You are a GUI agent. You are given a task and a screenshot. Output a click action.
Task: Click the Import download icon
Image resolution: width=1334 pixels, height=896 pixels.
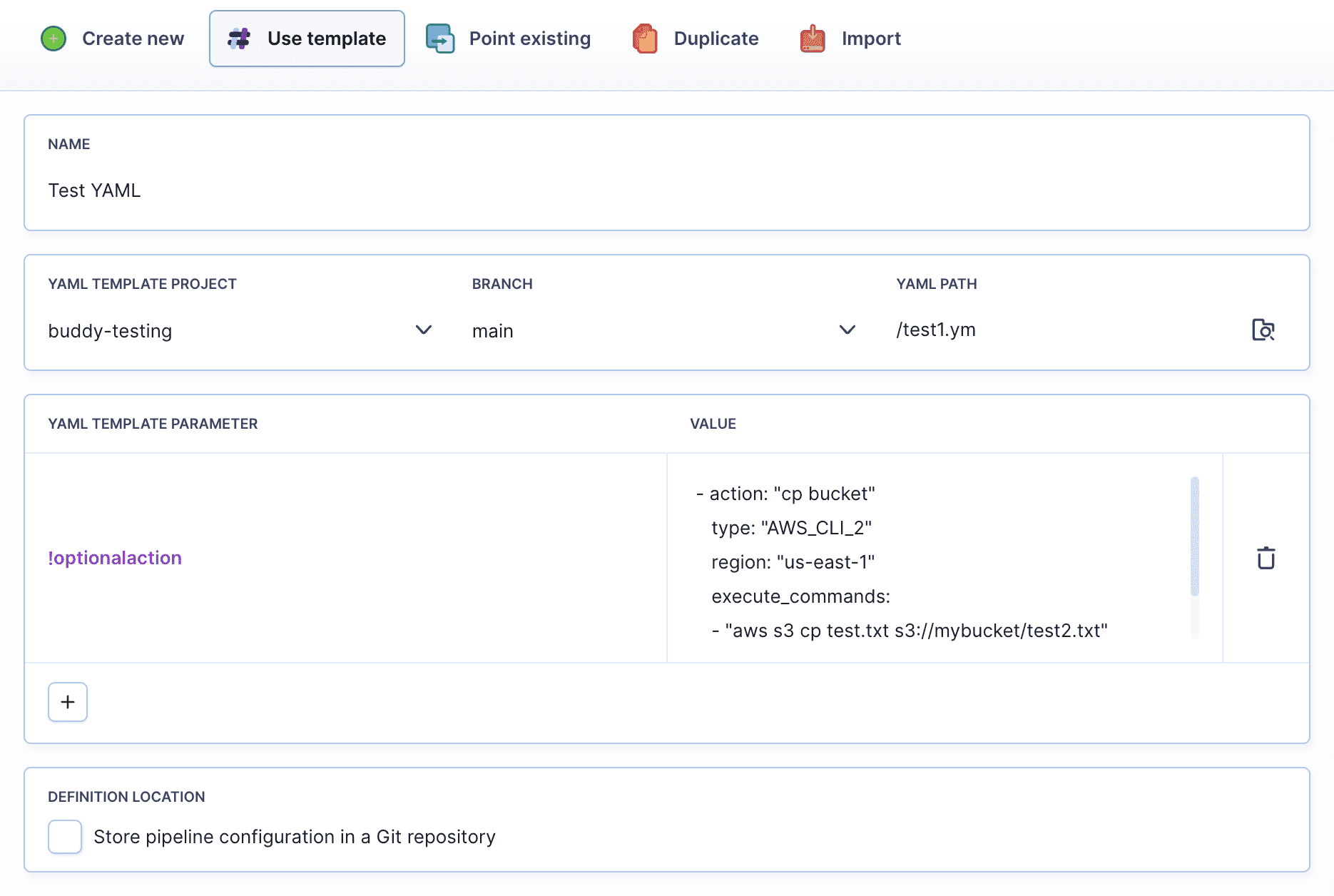coord(813,39)
